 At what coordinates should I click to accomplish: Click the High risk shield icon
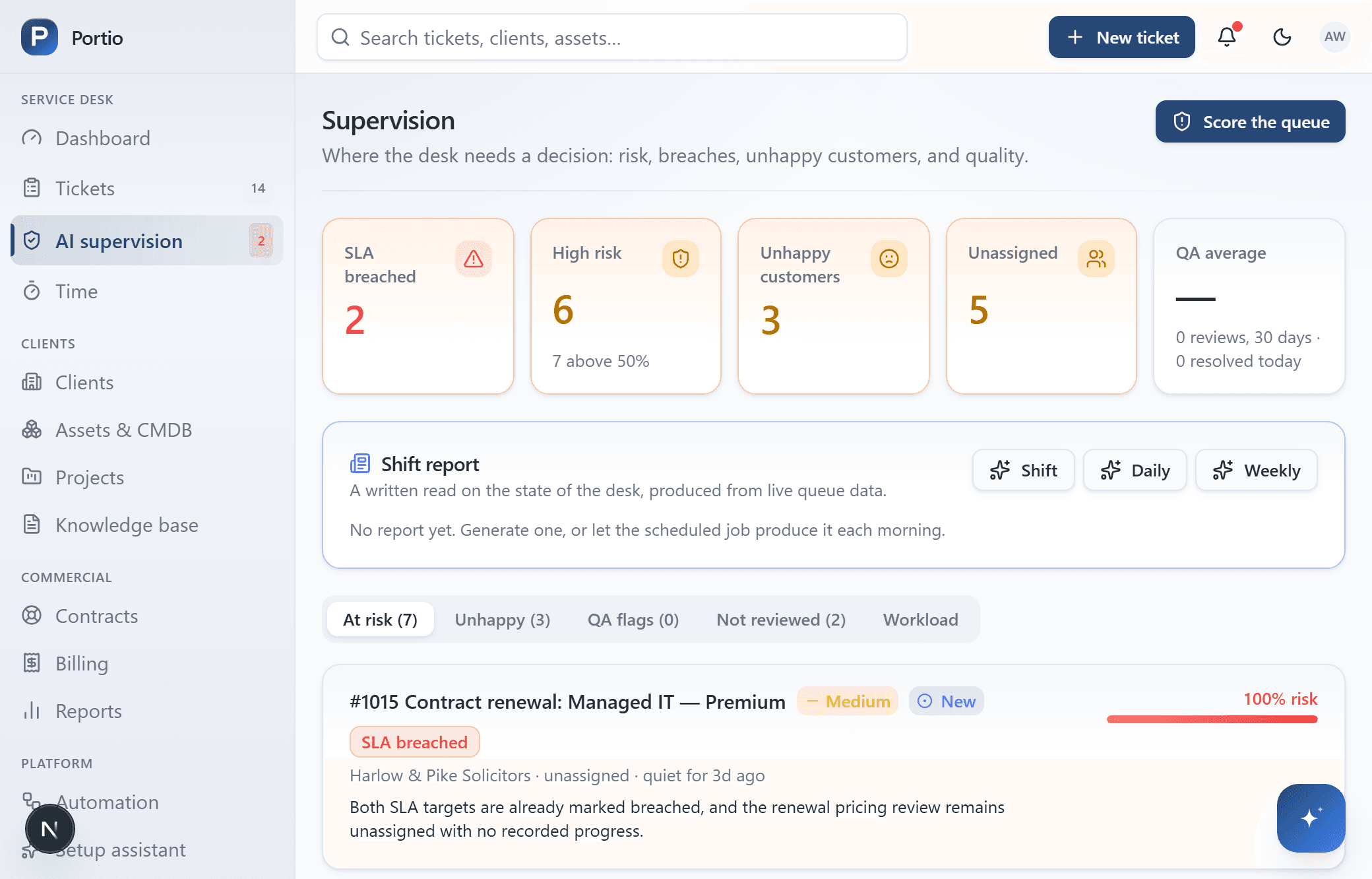pos(681,259)
